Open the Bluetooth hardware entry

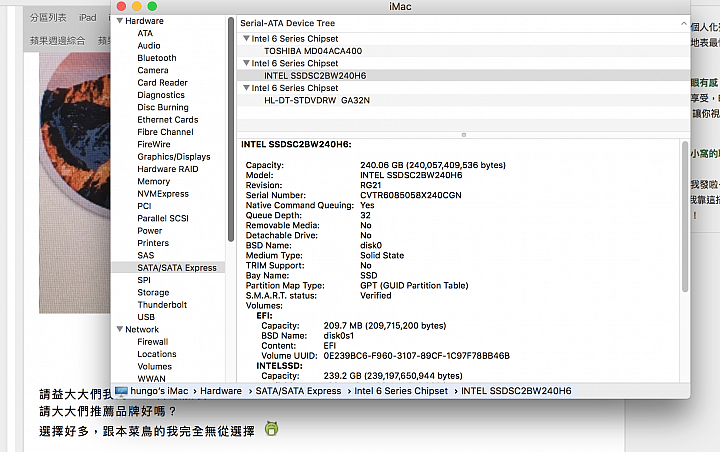[157, 58]
